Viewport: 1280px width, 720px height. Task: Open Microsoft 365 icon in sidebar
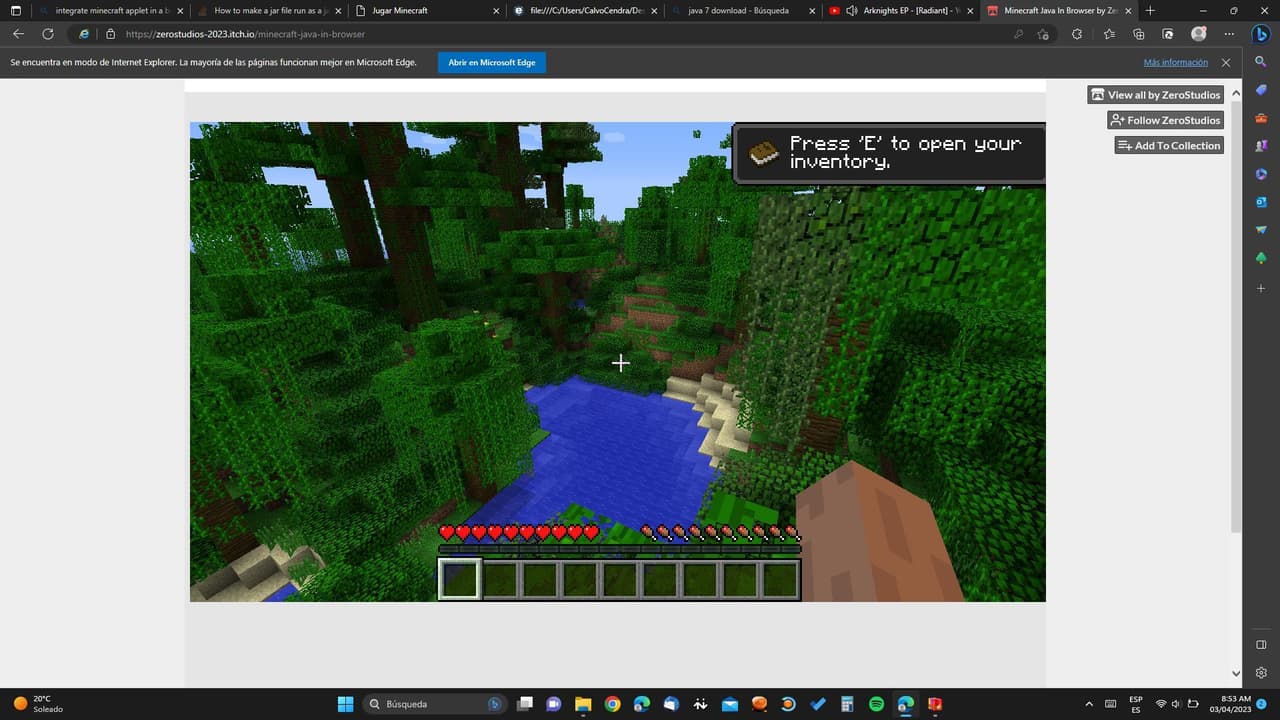click(1261, 174)
